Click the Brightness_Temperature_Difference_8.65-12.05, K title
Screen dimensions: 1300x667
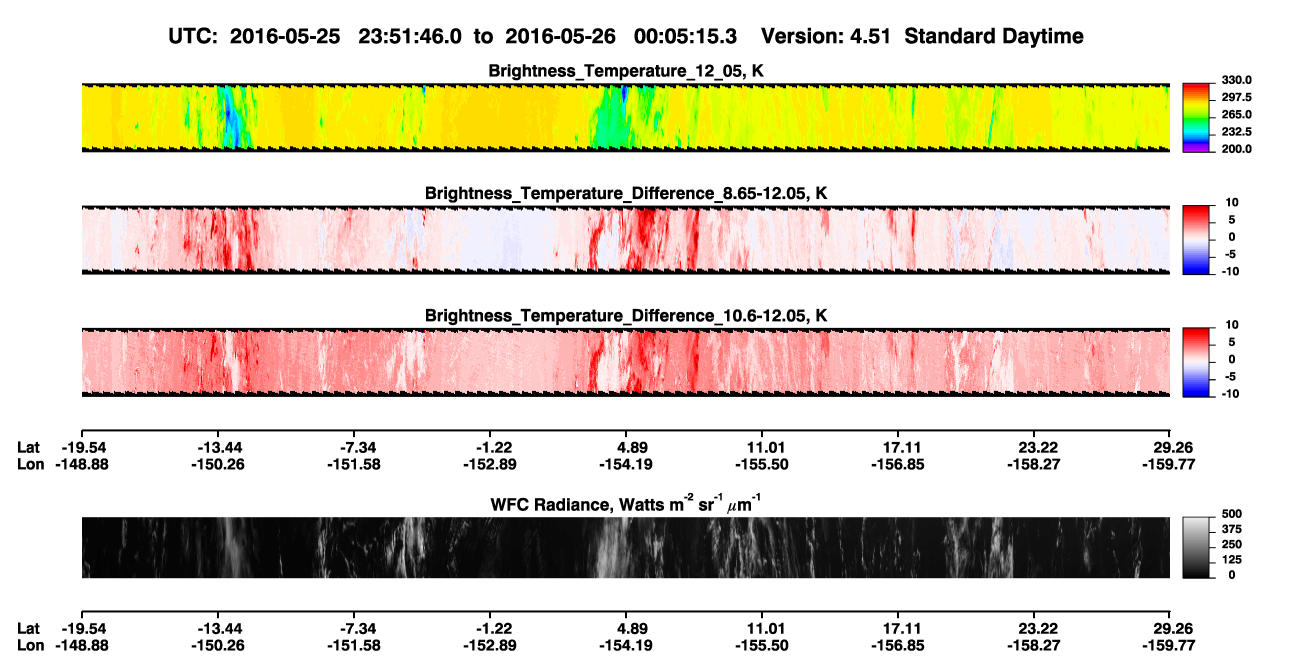[626, 192]
